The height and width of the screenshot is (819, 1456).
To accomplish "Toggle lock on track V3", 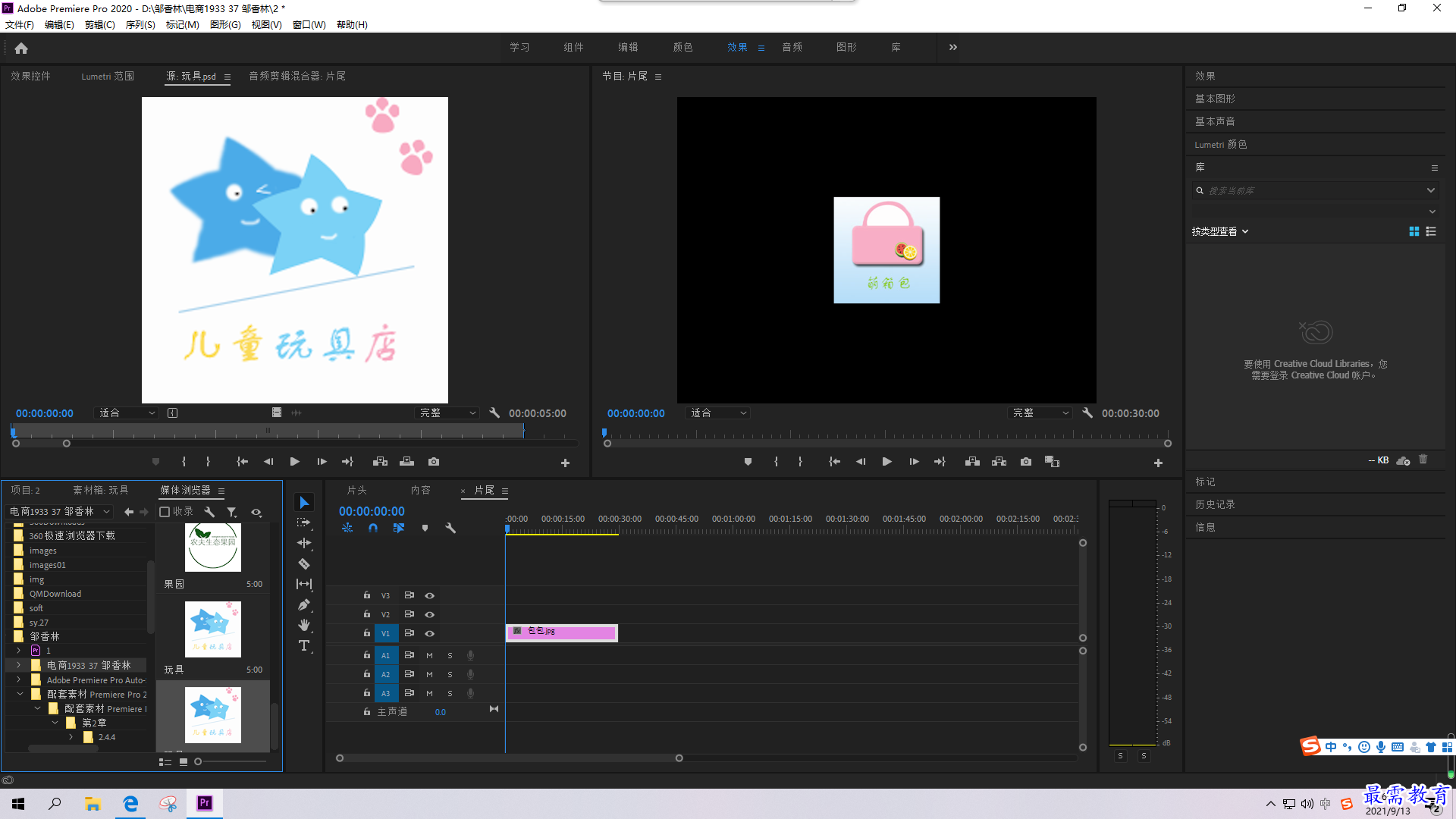I will click(x=366, y=595).
